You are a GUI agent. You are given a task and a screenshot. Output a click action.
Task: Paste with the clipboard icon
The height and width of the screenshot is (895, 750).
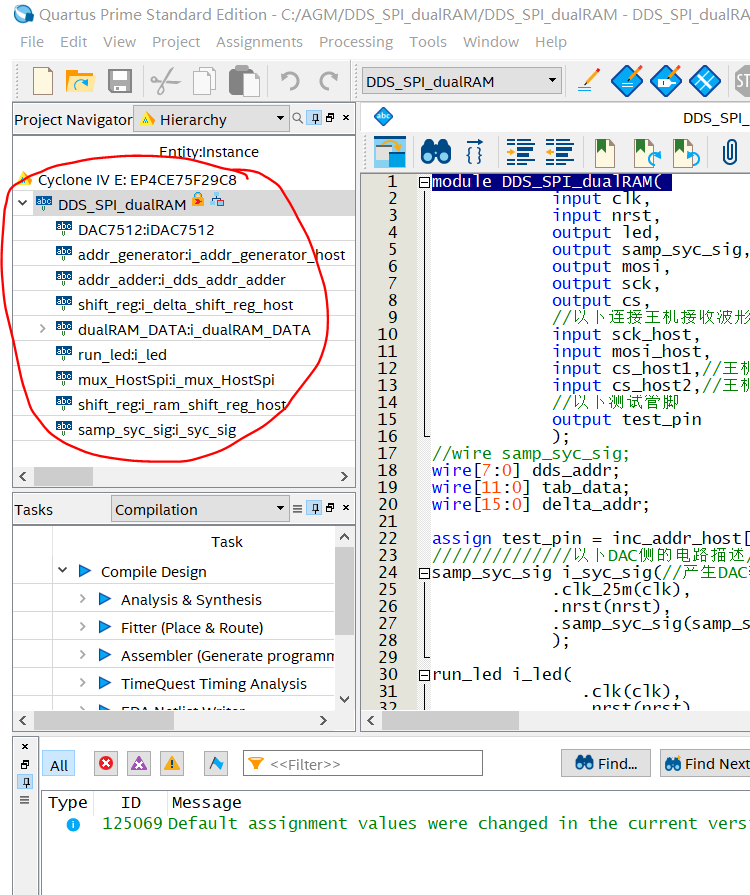click(x=244, y=81)
